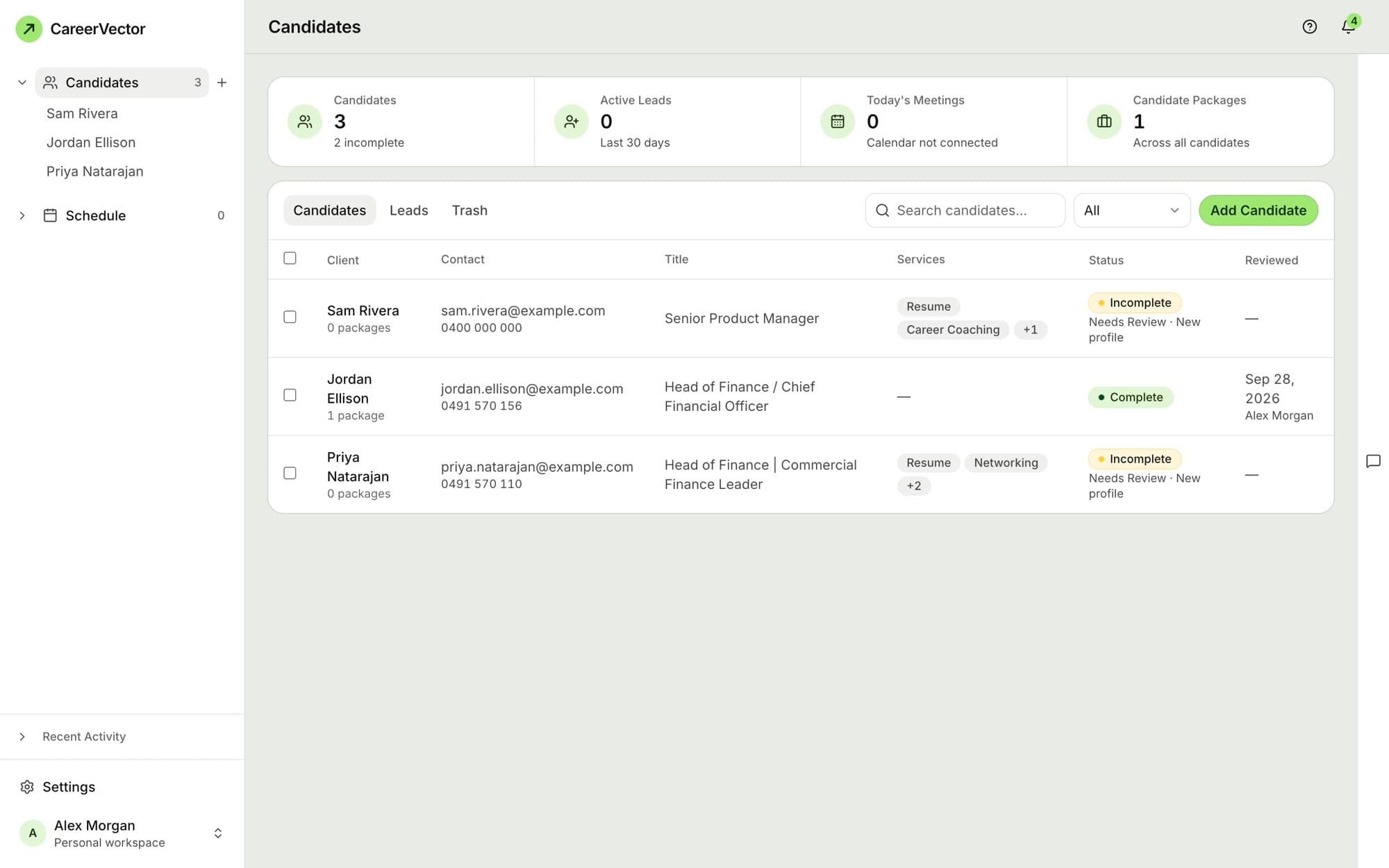
Task: Click the Candidates stat card people icon
Action: pos(305,122)
